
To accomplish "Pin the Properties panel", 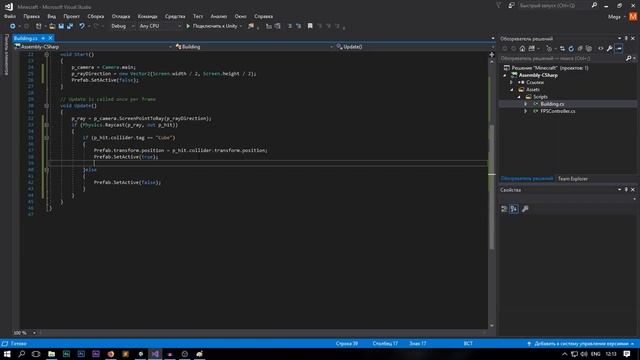I will (x=626, y=190).
